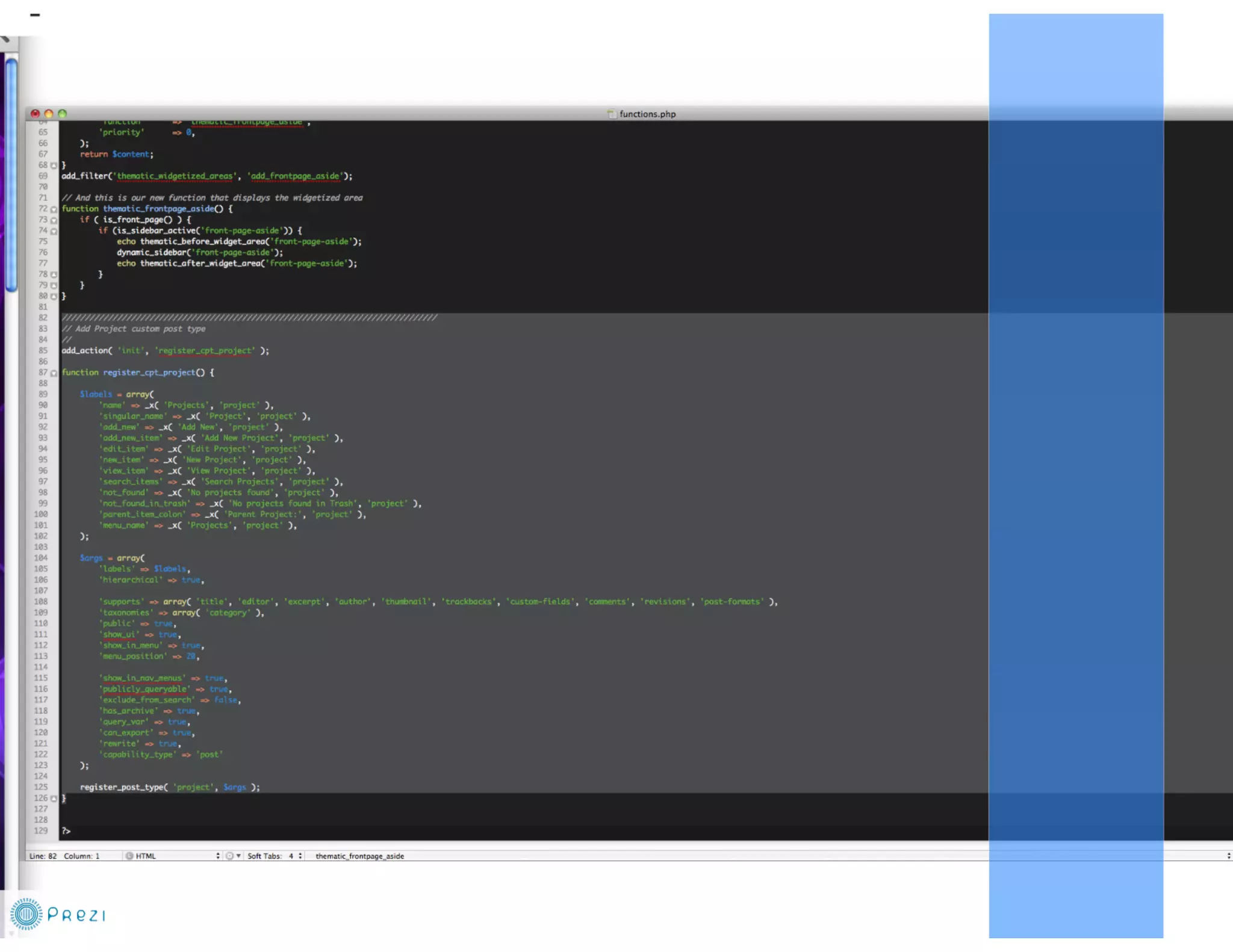The image size is (1233, 952).
Task: Click '$labels = array(' on line 89
Action: (117, 394)
